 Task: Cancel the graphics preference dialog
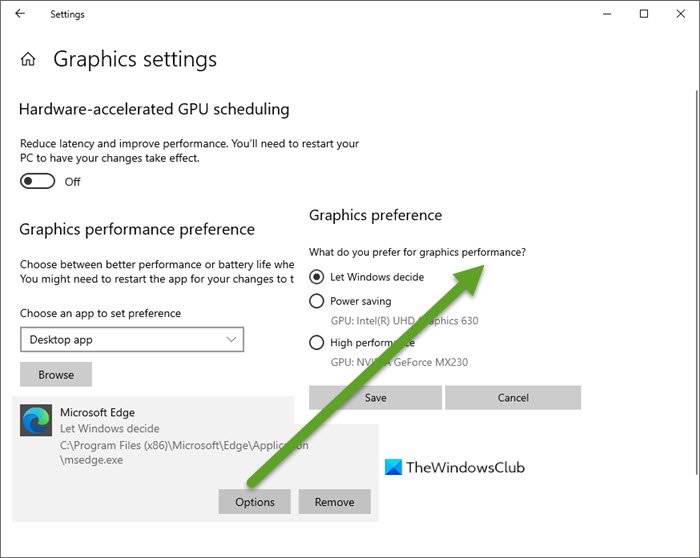512,397
